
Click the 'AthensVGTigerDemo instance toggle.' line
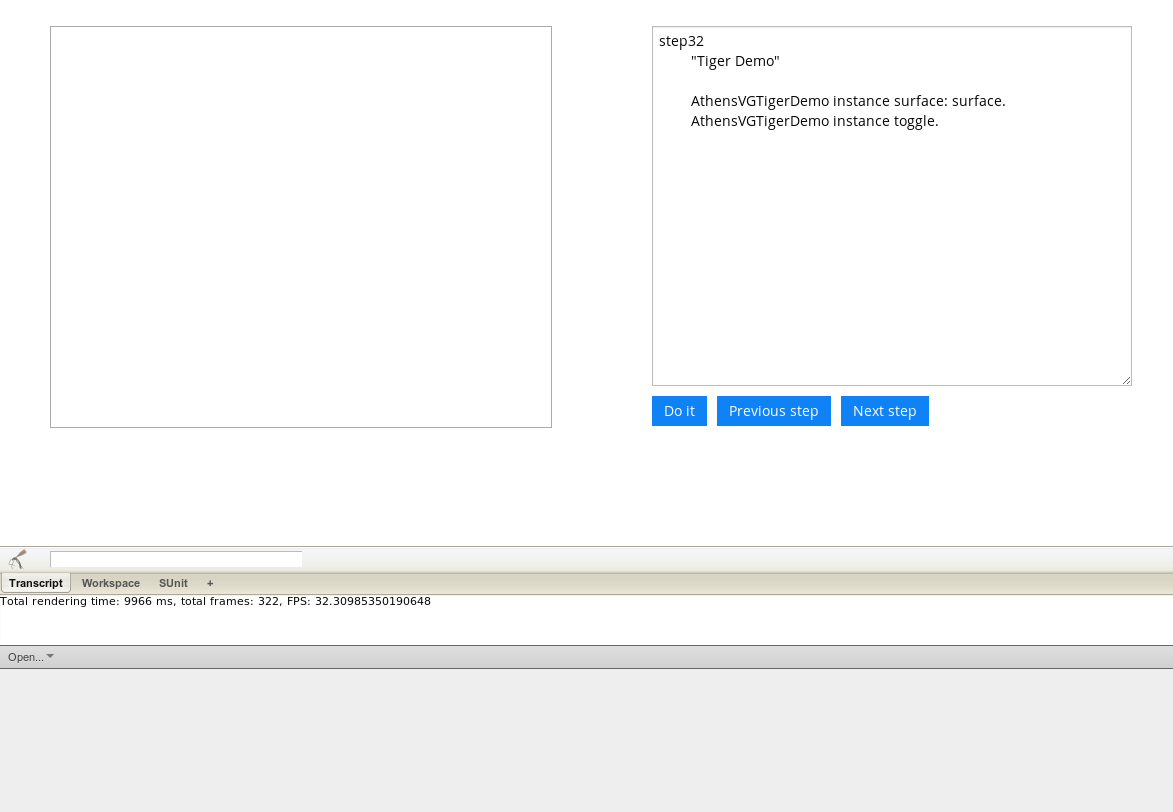[814, 121]
